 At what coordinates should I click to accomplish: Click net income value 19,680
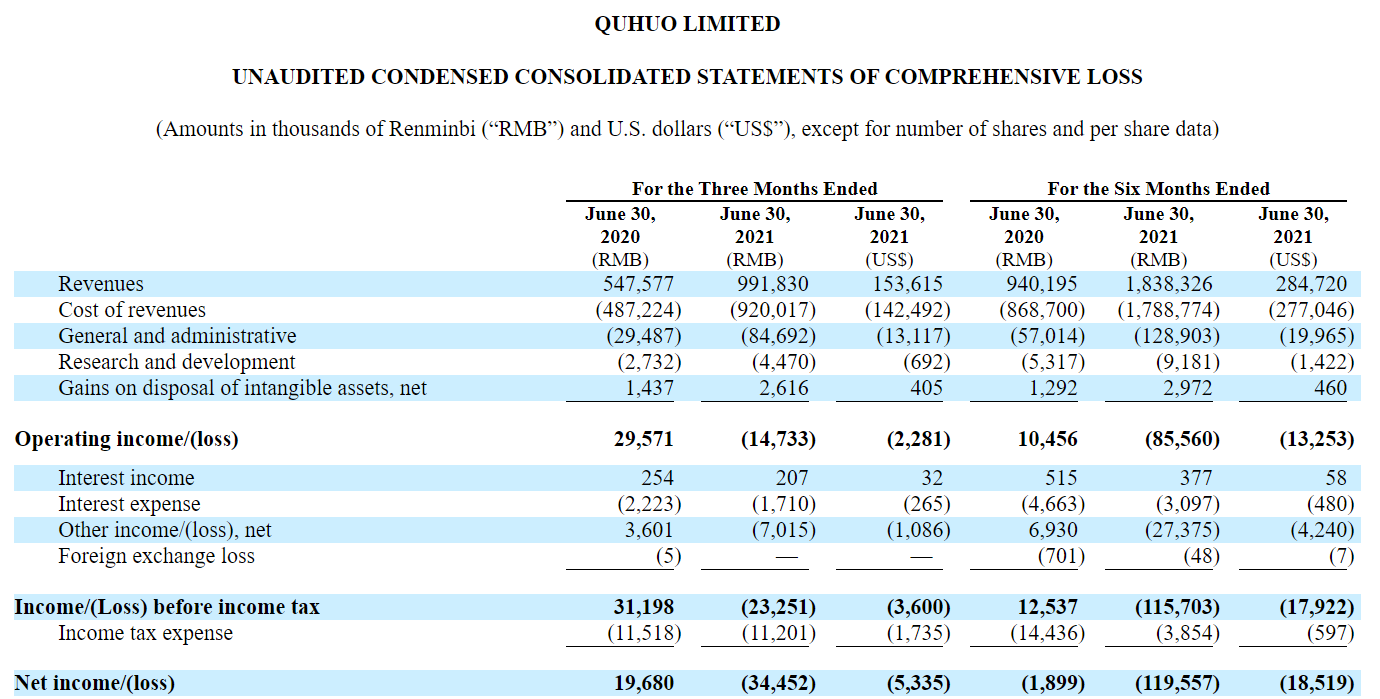pos(644,684)
